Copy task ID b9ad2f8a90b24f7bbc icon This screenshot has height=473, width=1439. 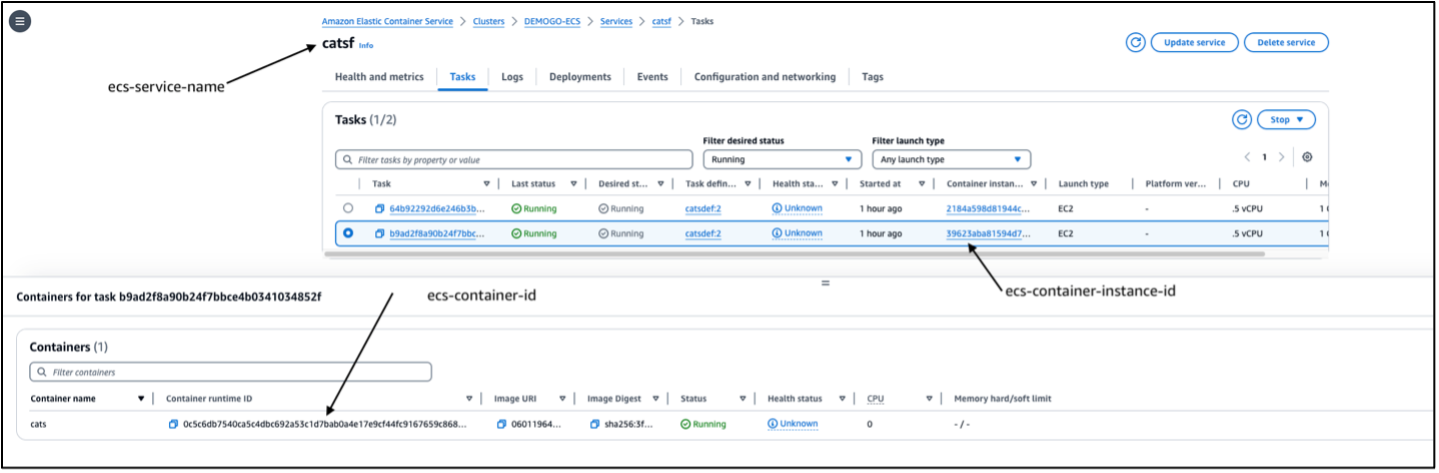tap(380, 233)
